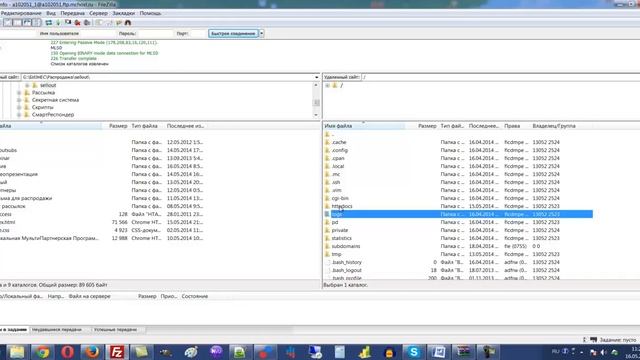Select the .bash_history file
This screenshot has width=640, height=360.
tap(347, 262)
